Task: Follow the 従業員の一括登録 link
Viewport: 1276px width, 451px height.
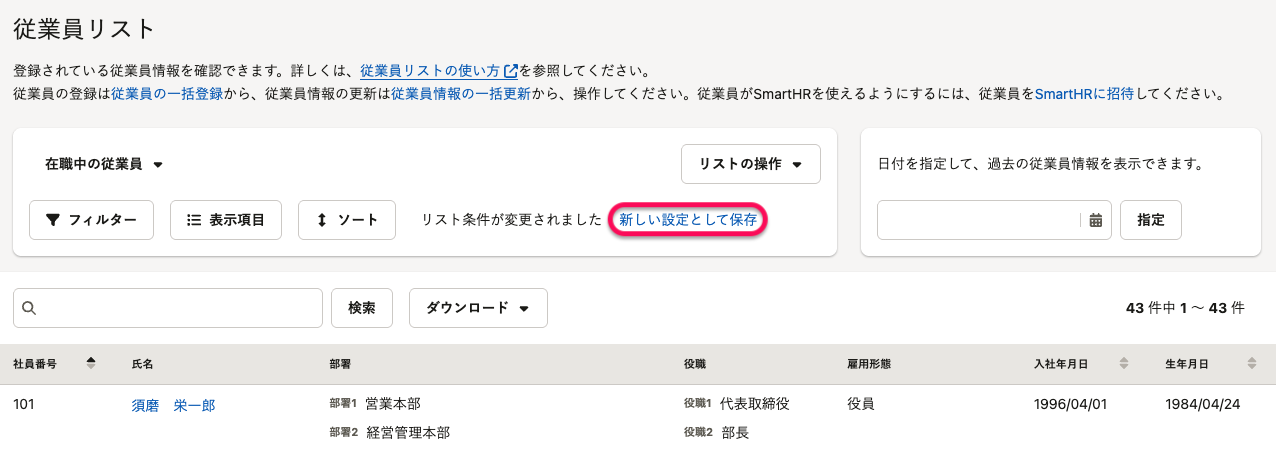Action: click(x=167, y=94)
